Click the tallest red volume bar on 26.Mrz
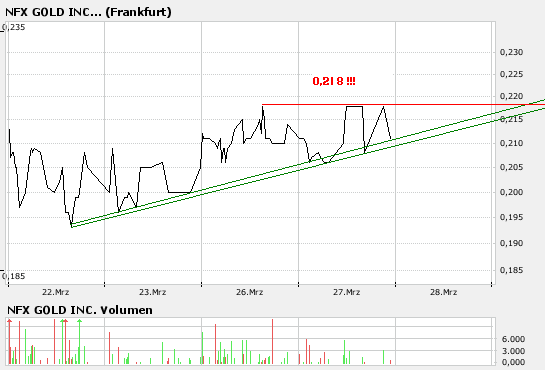Screen dimensions: 545x384 coord(272,342)
